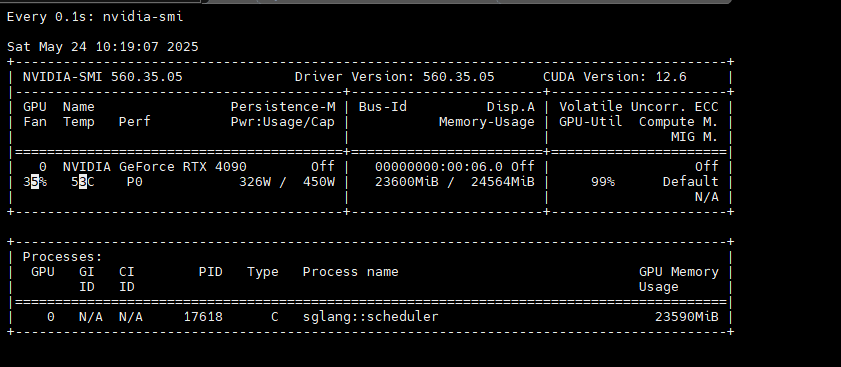Click the 'Processes:' section label
This screenshot has height=367, width=841.
(x=62, y=257)
